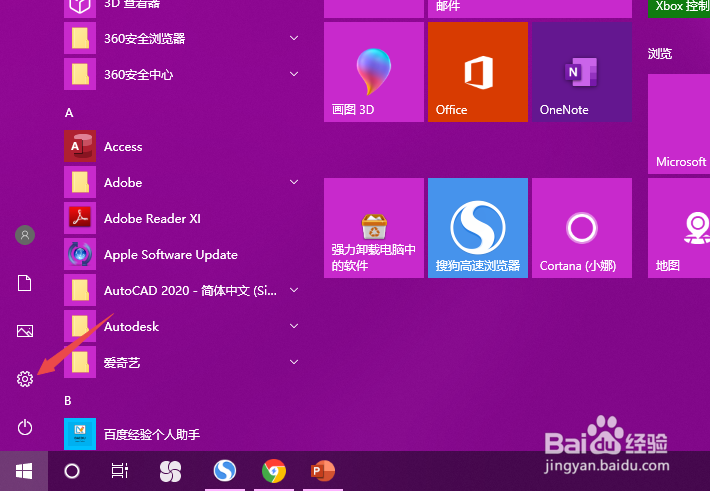Open the 地图 map tile

pyautogui.click(x=679, y=228)
